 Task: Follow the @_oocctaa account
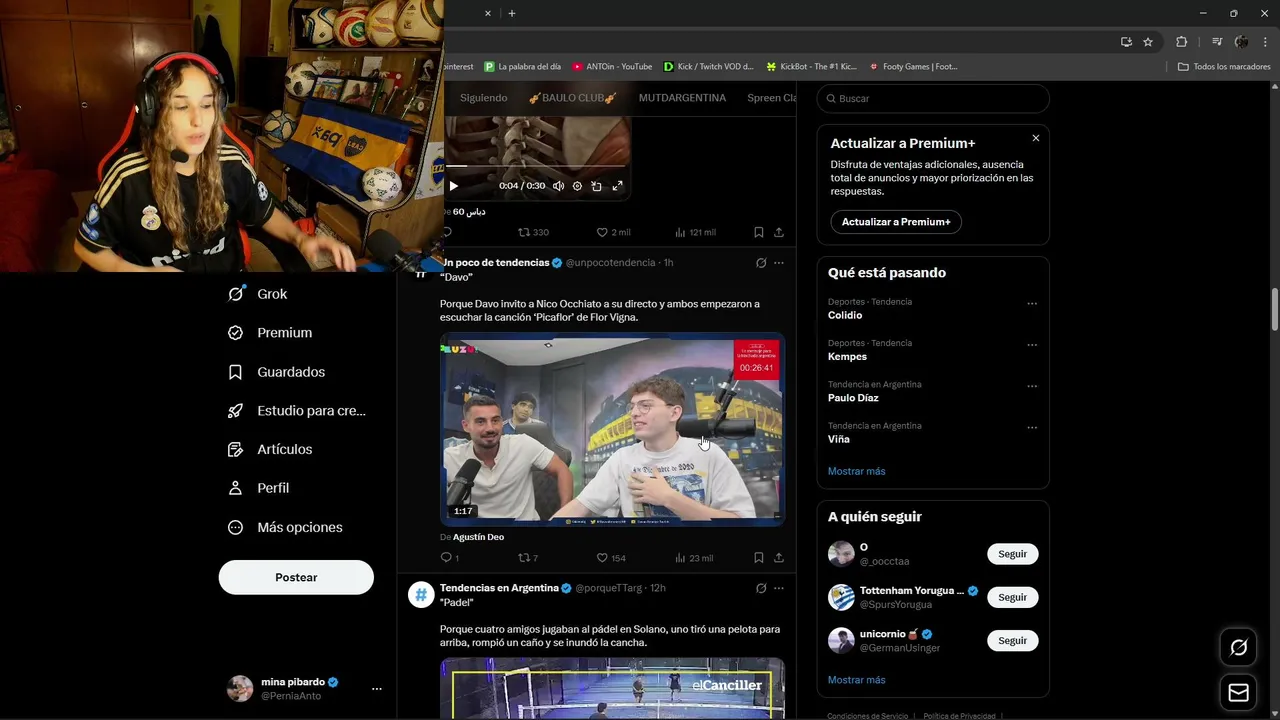pos(1012,554)
